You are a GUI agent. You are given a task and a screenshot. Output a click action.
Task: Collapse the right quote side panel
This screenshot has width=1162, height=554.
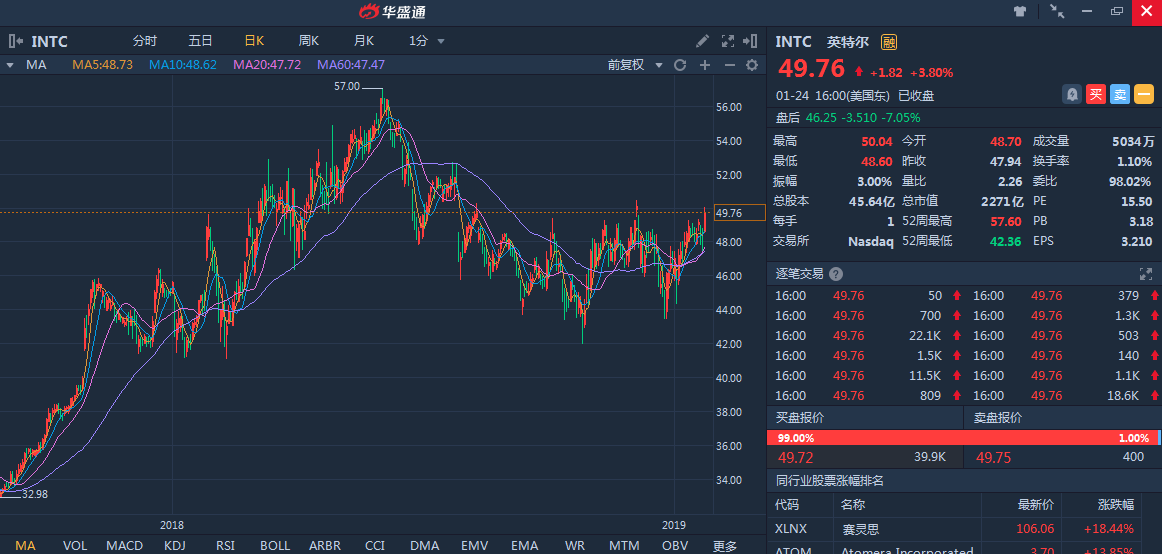coord(750,41)
